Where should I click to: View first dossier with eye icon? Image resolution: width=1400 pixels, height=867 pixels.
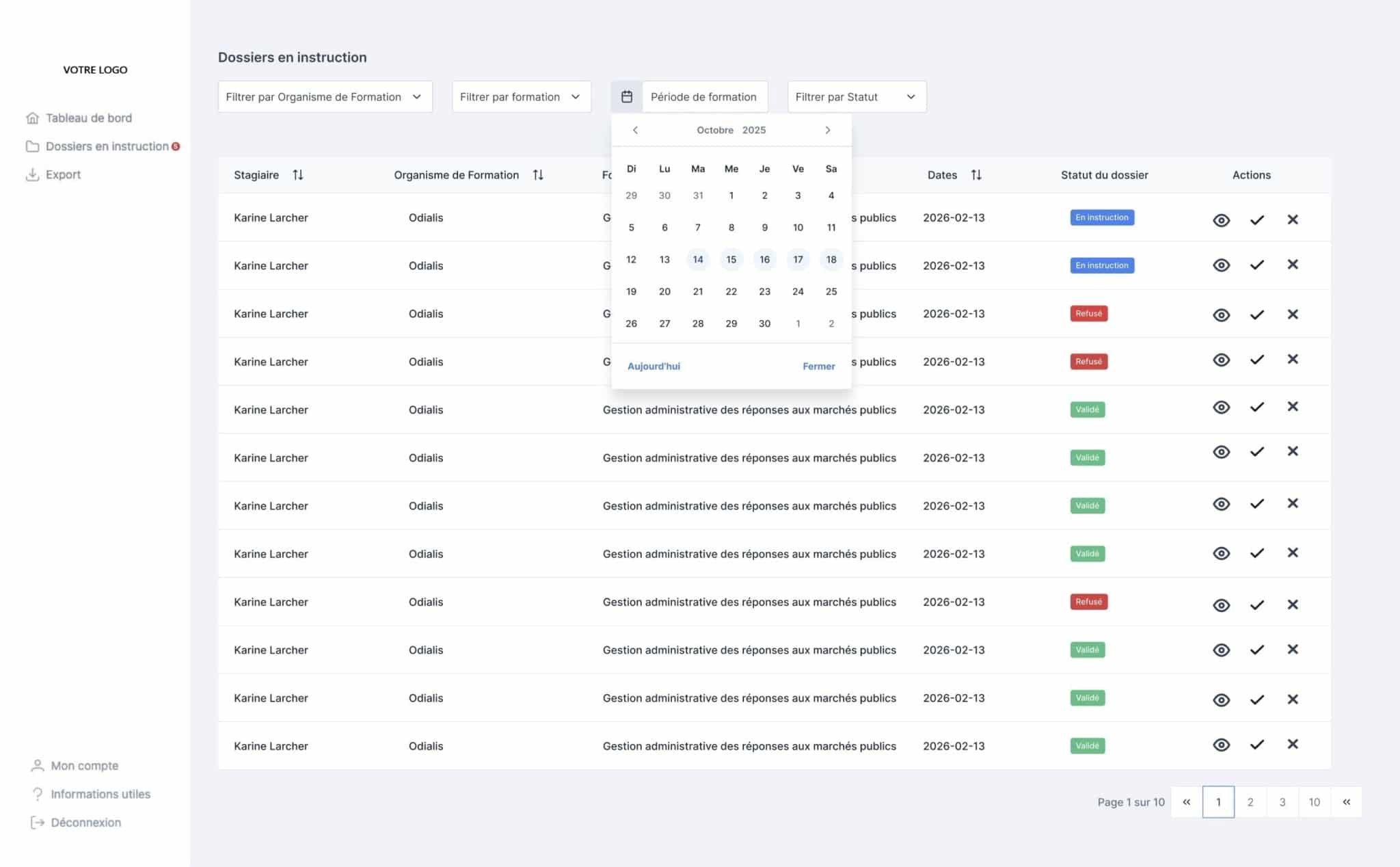point(1222,220)
